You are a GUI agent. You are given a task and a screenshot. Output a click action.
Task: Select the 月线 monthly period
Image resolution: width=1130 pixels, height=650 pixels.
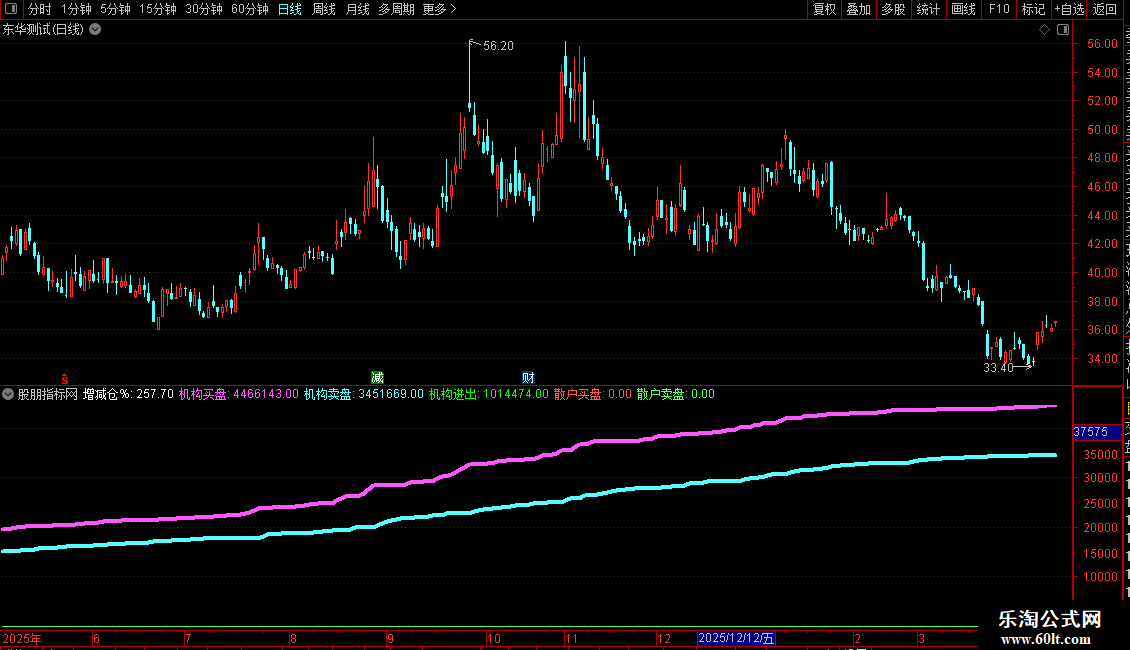coord(357,9)
